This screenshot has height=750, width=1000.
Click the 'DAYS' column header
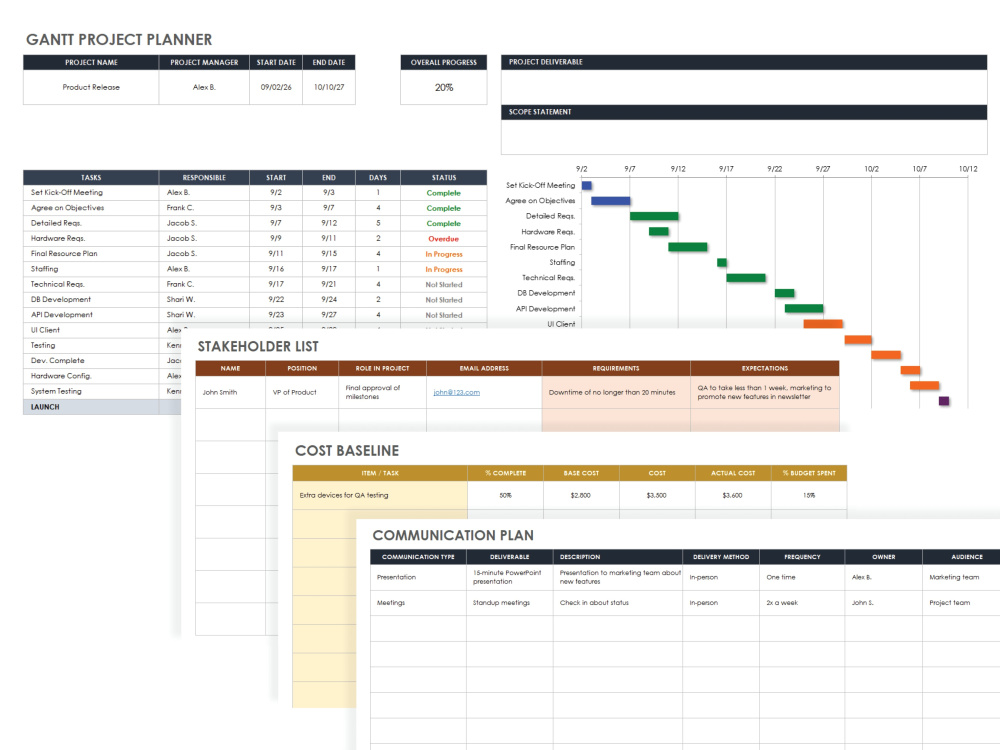(378, 177)
